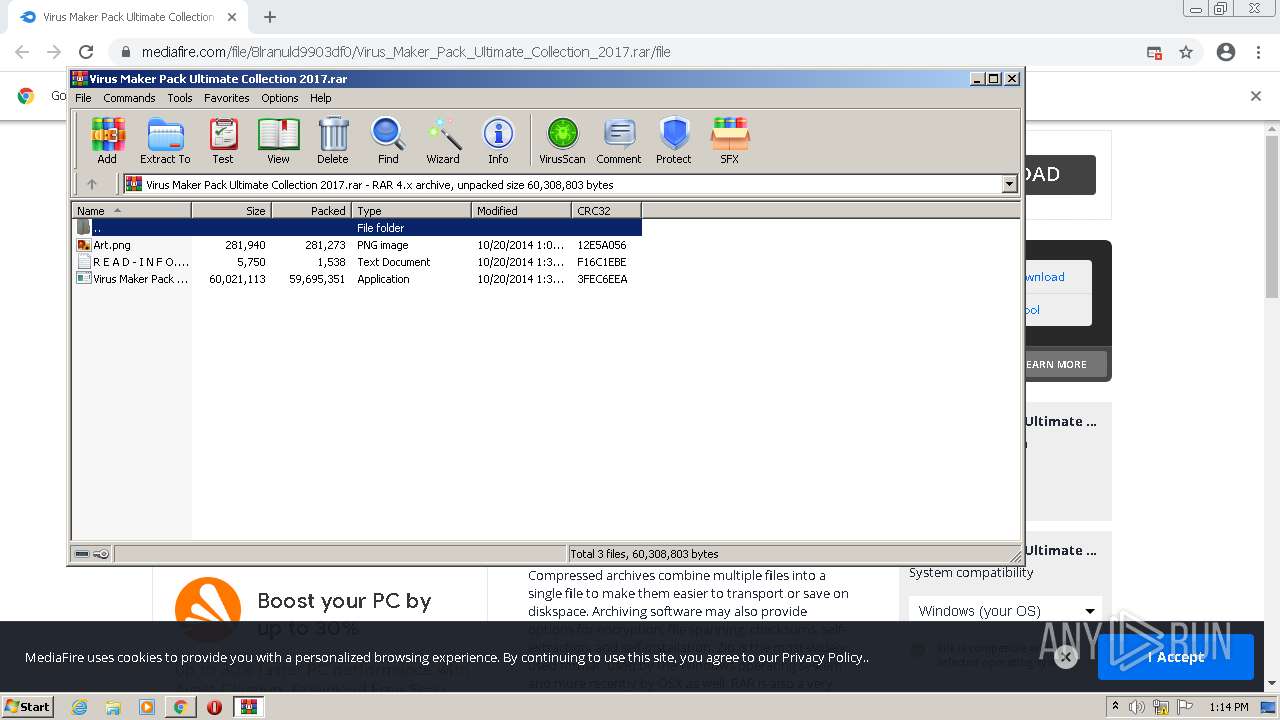Click the Delete trash icon

tap(333, 140)
